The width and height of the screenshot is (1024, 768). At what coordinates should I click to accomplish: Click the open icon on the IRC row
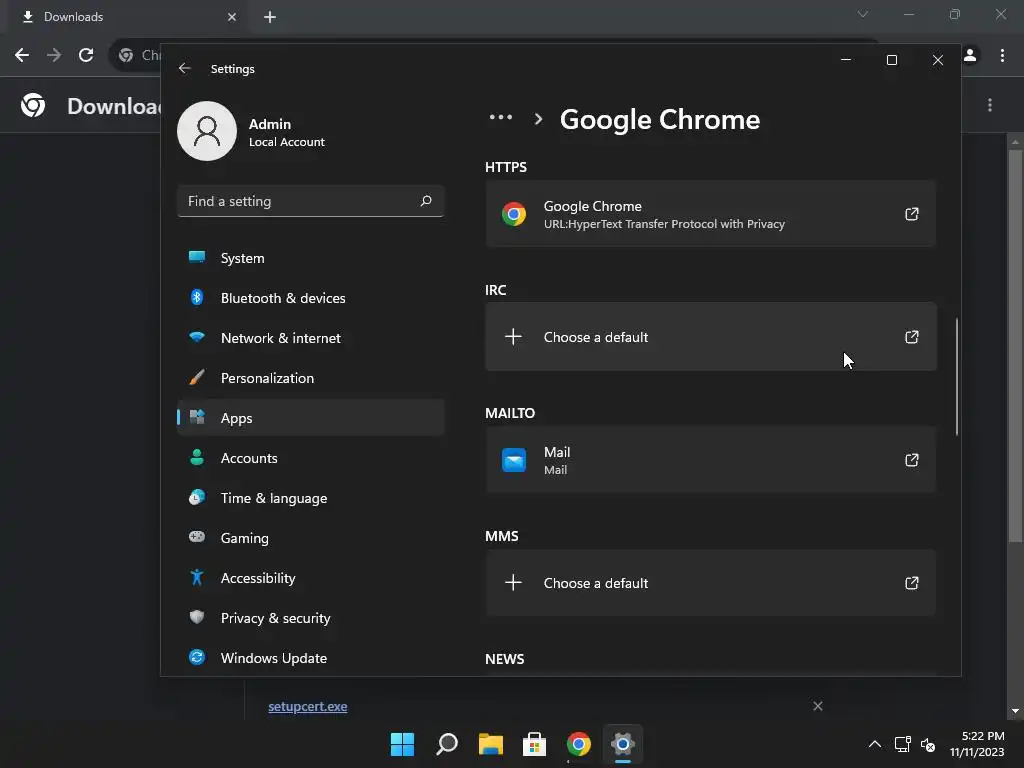tap(912, 337)
